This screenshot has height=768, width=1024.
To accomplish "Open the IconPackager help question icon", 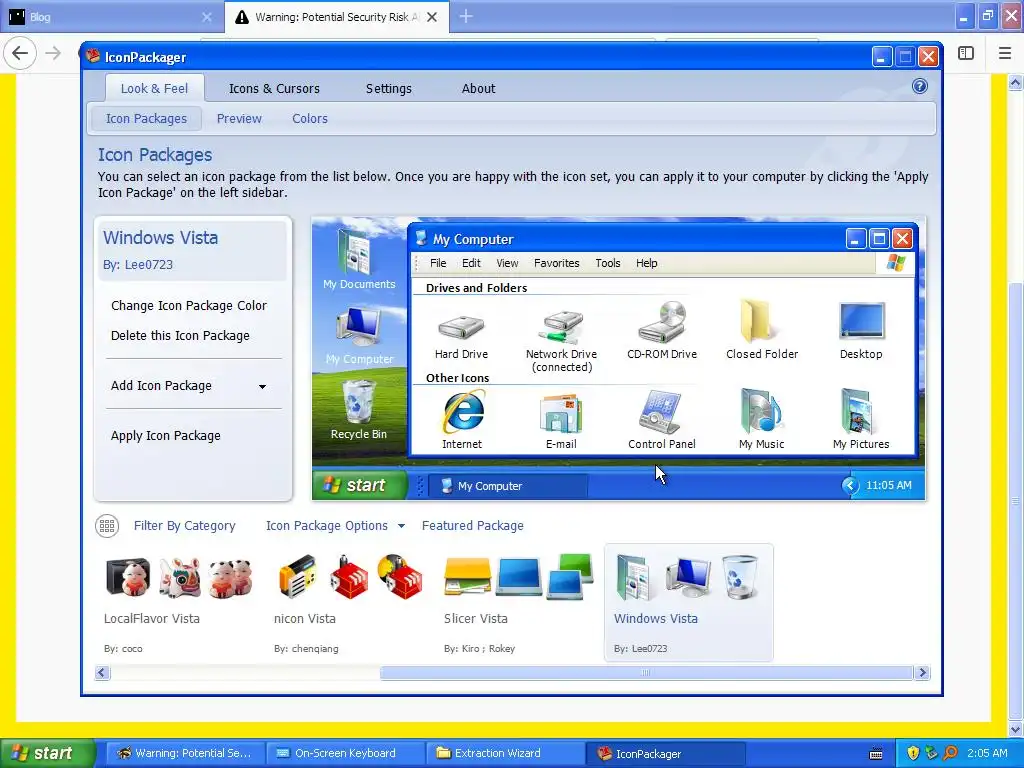I will pos(920,86).
